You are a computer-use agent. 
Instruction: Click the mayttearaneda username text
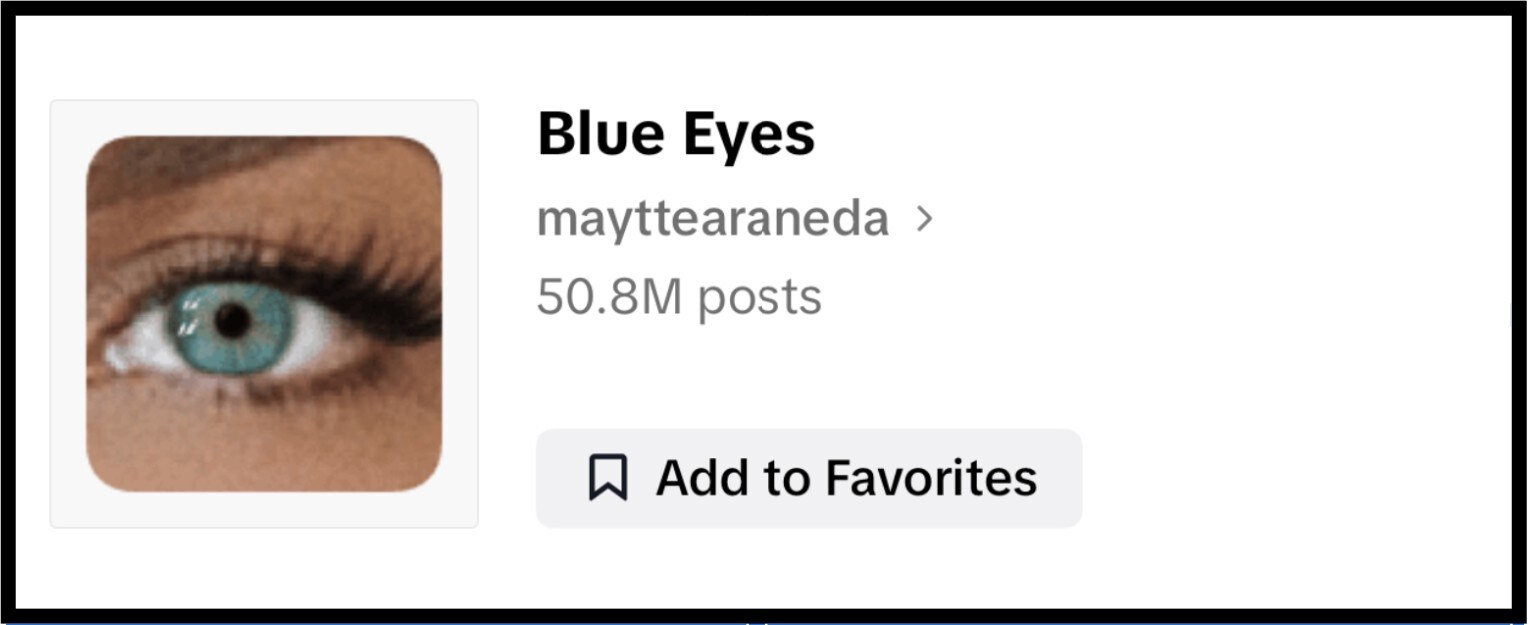coord(712,219)
